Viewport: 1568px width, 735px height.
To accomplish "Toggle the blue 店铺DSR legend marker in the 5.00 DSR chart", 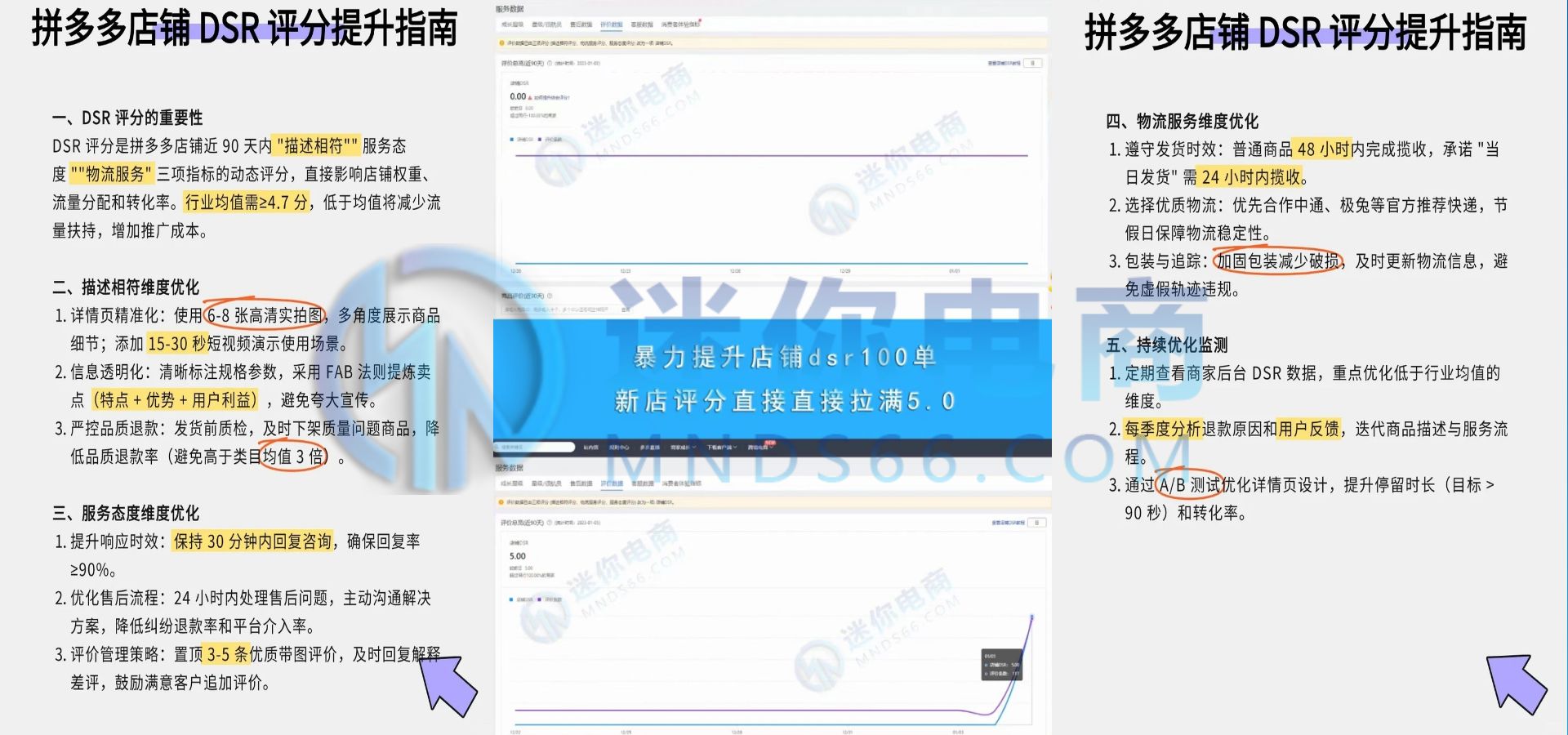I will pos(512,599).
